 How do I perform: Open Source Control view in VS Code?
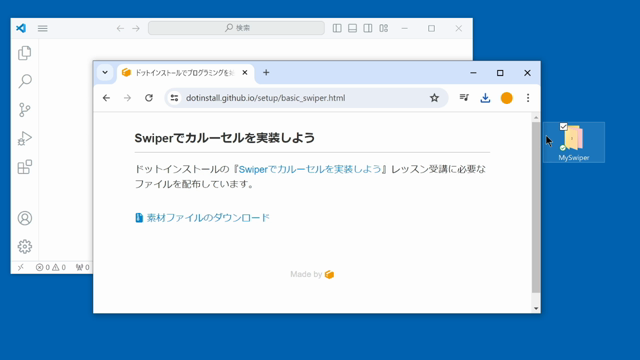pyautogui.click(x=24, y=110)
